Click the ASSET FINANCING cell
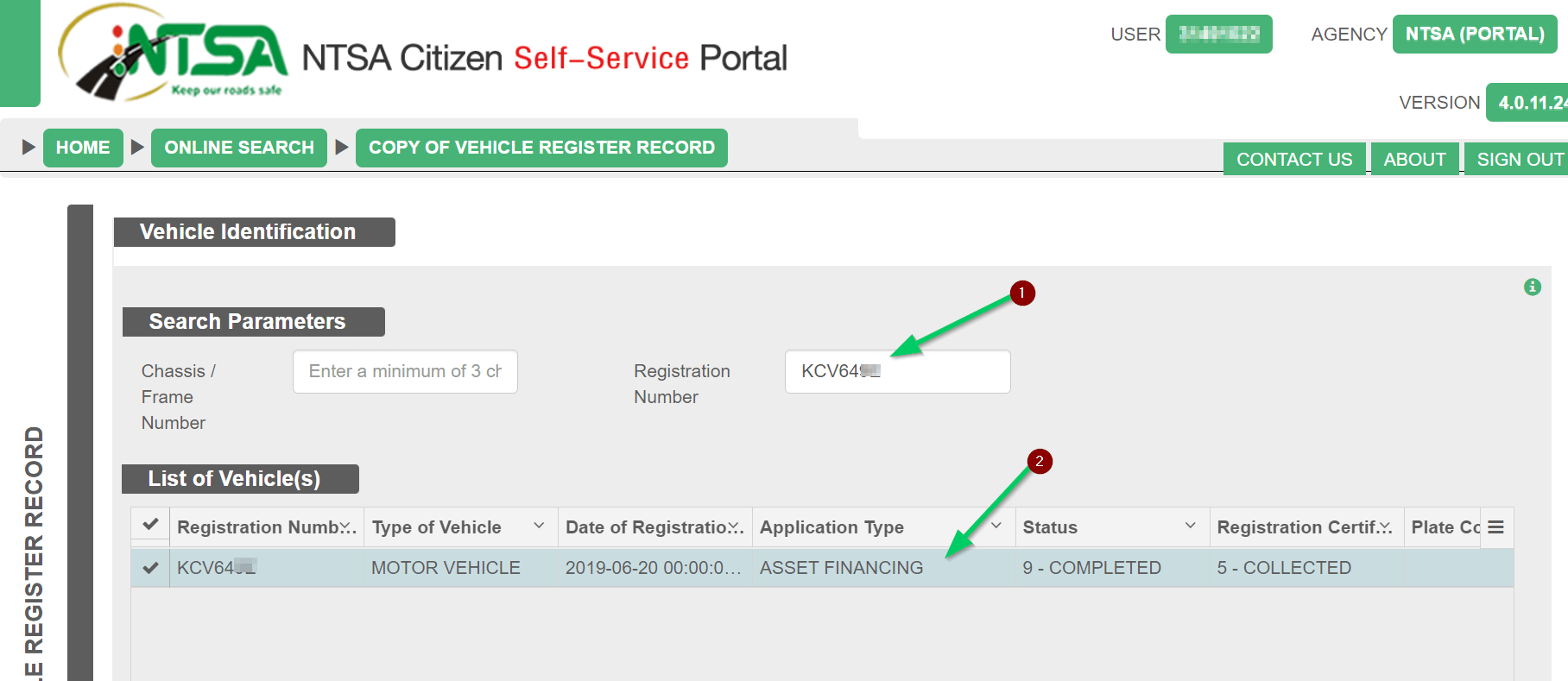1568x681 pixels. tap(884, 568)
